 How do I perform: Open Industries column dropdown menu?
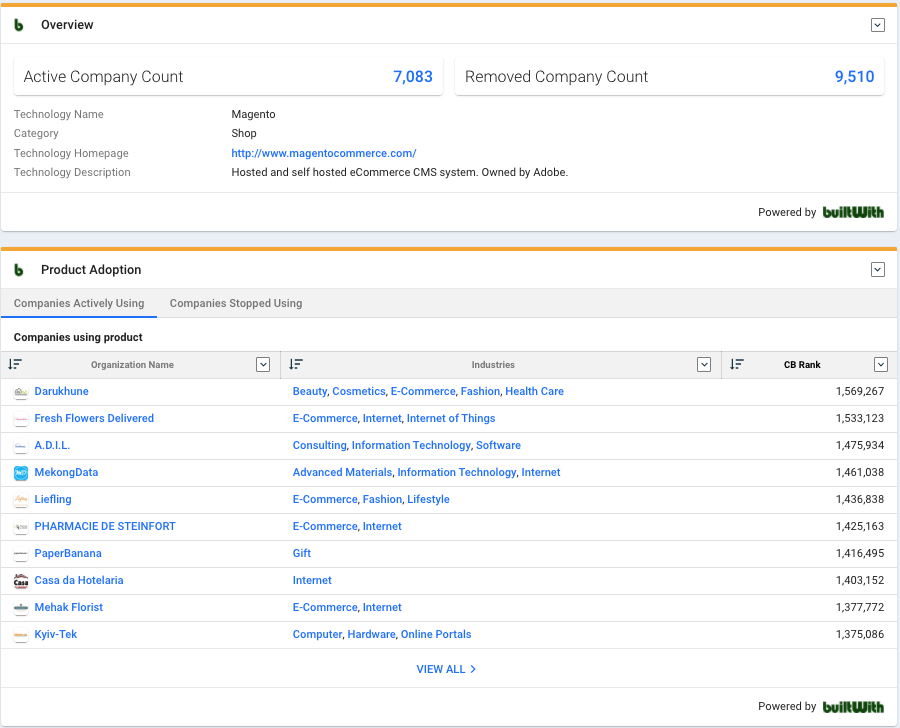[x=704, y=365]
